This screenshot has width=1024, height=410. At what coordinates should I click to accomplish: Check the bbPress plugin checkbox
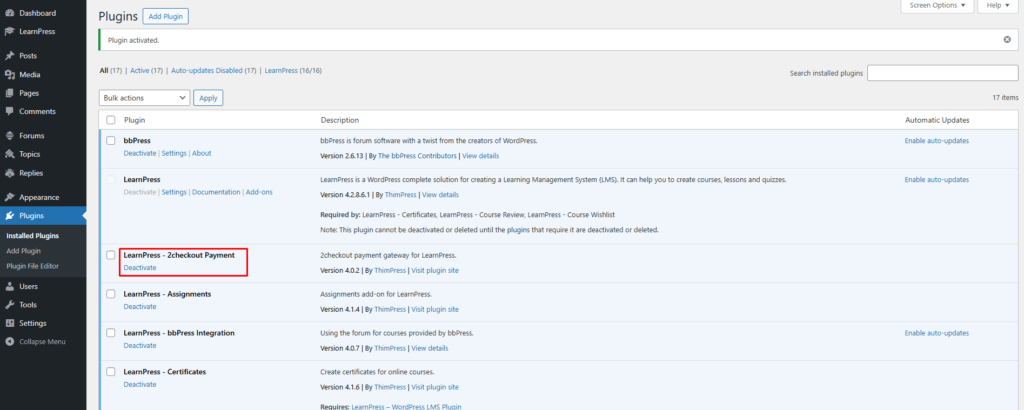[x=110, y=140]
